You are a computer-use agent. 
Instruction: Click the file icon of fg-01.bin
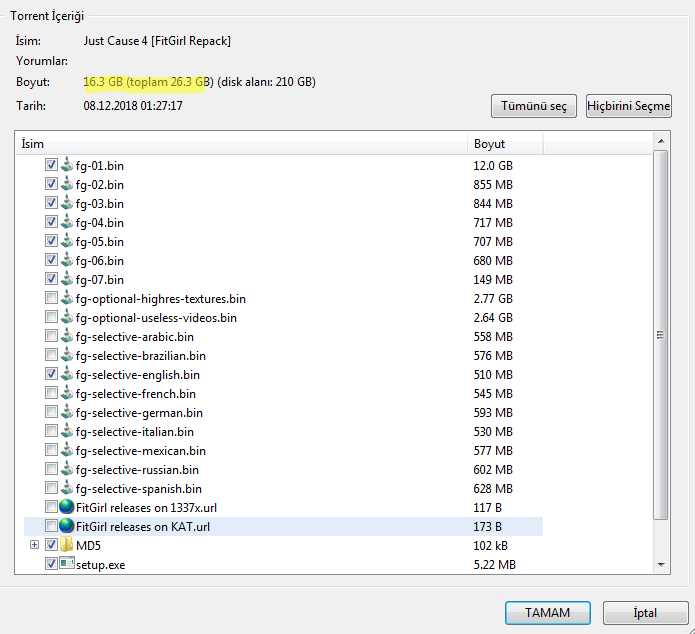point(67,165)
